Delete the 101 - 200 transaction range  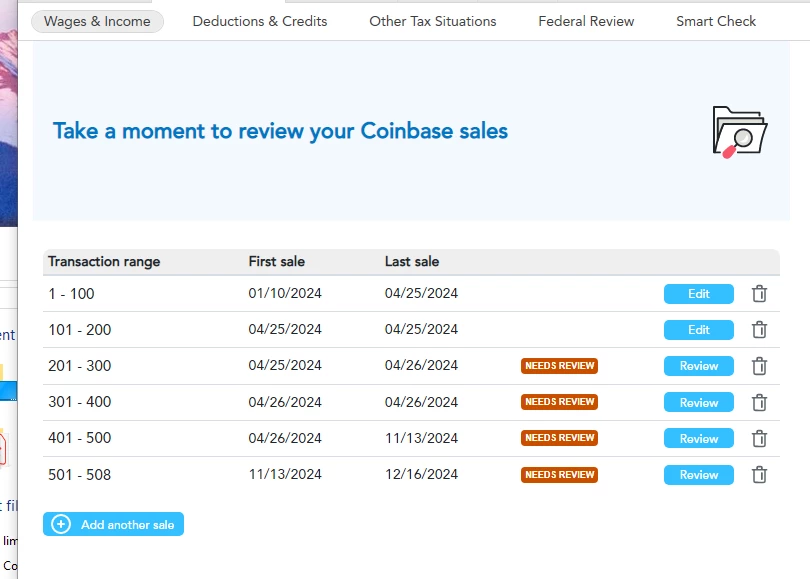[x=759, y=330]
